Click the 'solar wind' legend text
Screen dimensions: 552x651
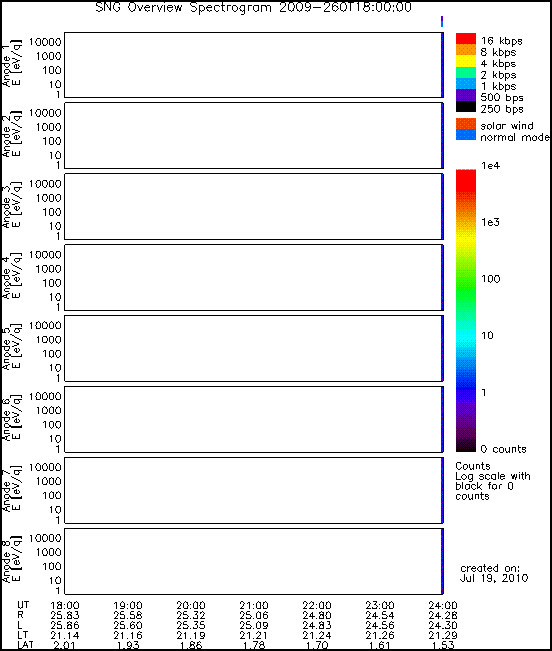point(507,126)
